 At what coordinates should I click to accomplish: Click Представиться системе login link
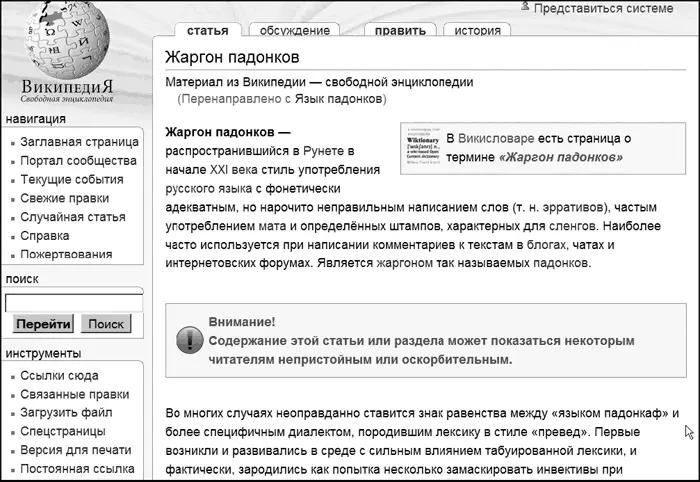click(604, 8)
